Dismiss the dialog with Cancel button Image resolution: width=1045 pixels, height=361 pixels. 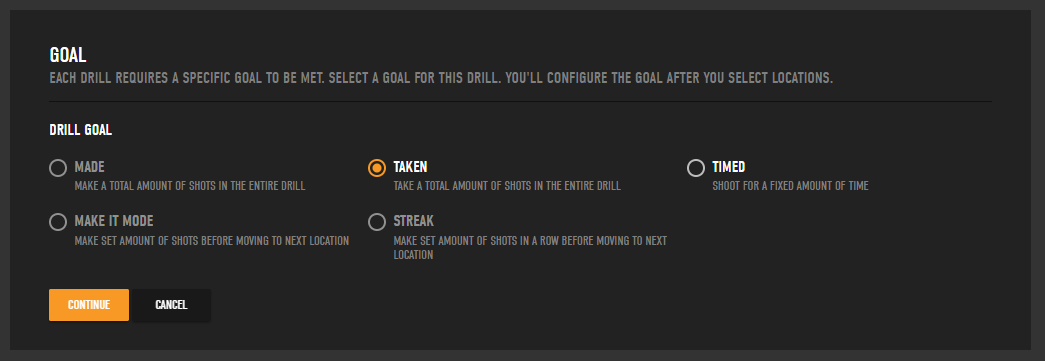coord(171,305)
